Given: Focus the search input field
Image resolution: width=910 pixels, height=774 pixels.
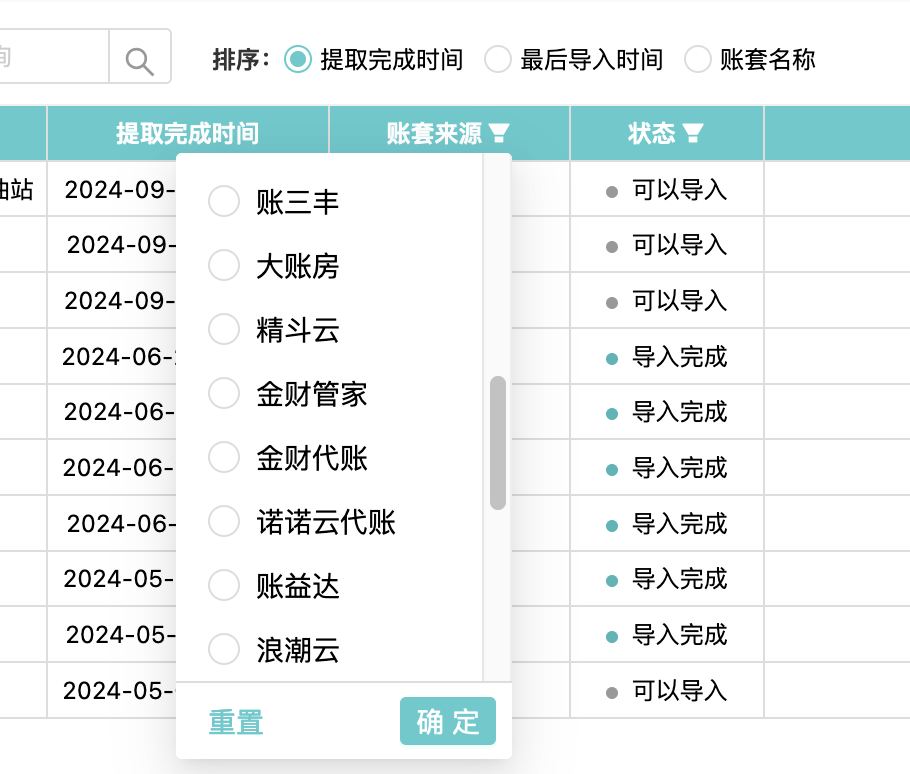Looking at the screenshot, I should pos(53,56).
